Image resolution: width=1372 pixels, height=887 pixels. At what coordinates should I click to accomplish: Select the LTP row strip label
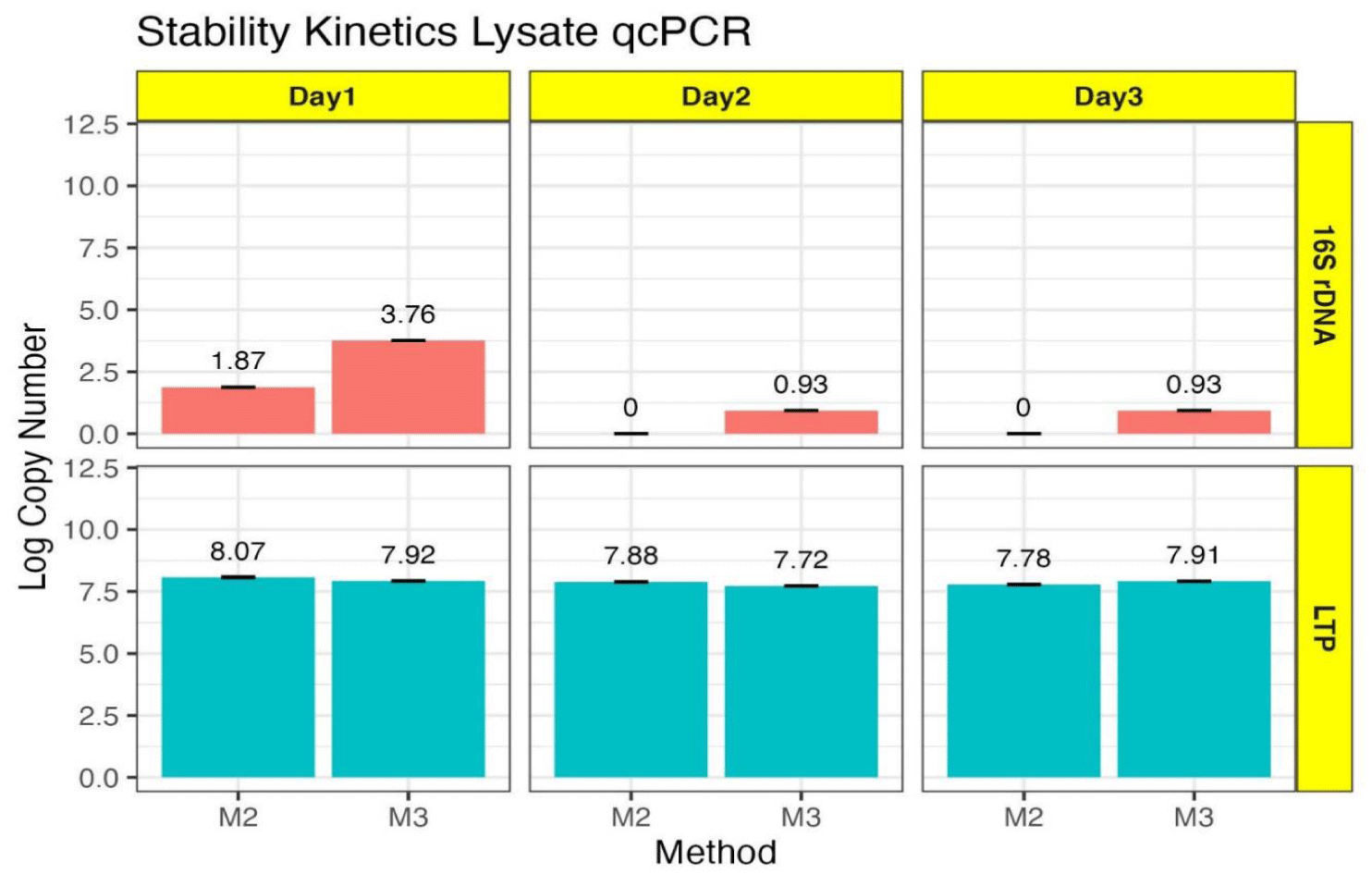pos(1324,628)
